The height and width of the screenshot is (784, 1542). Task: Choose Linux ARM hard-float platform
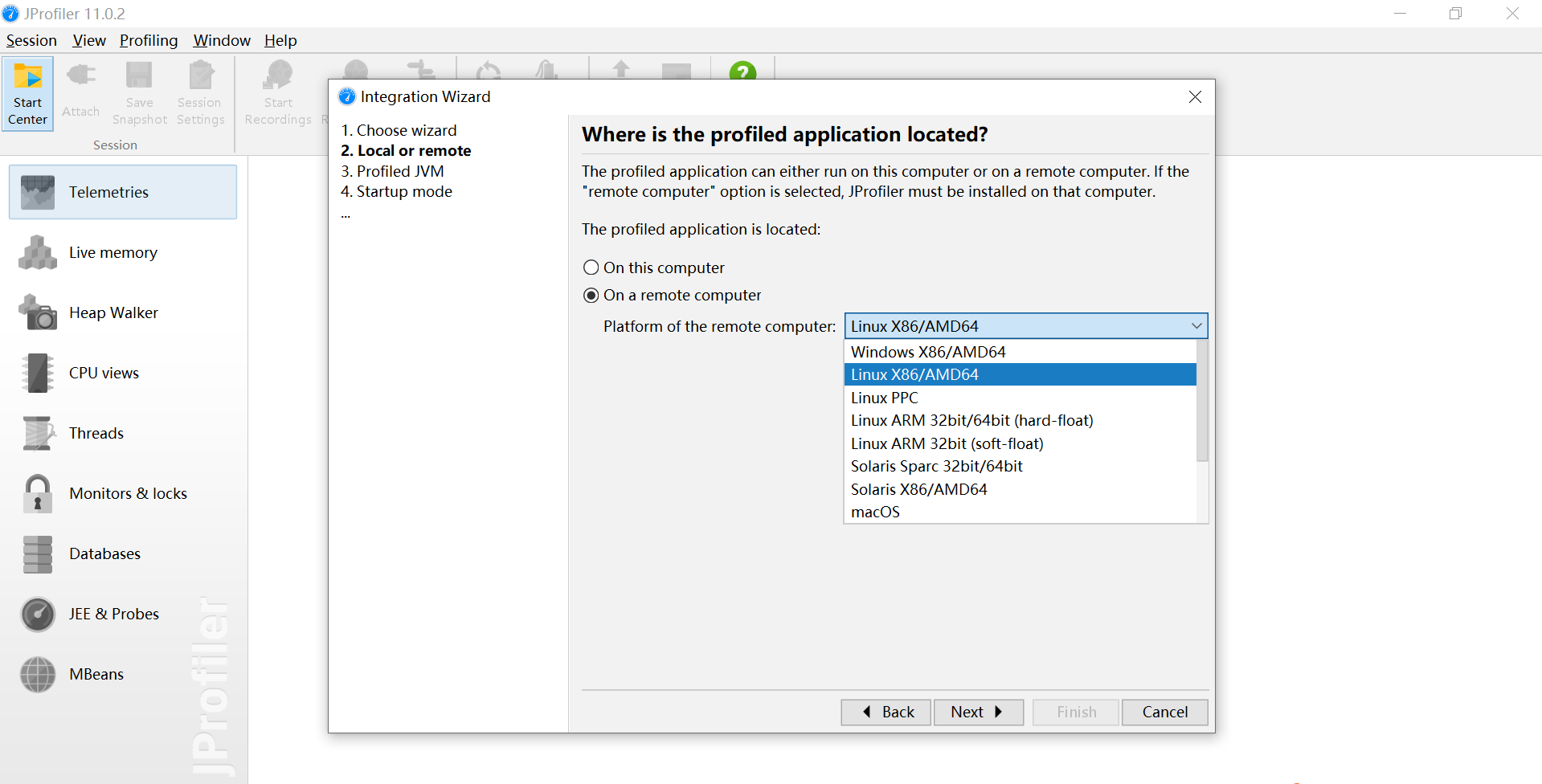point(1020,420)
